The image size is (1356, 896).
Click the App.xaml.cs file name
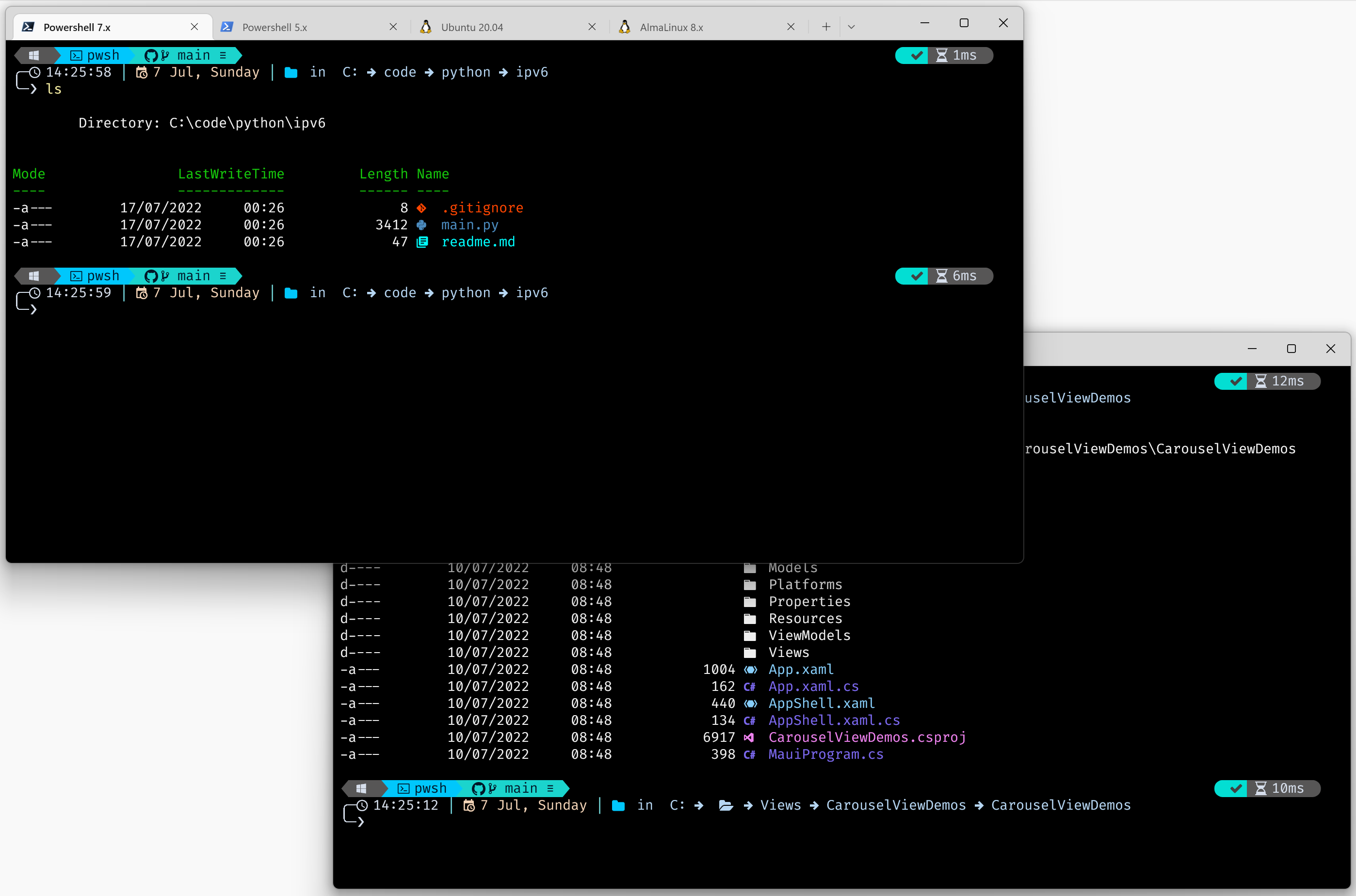tap(813, 686)
